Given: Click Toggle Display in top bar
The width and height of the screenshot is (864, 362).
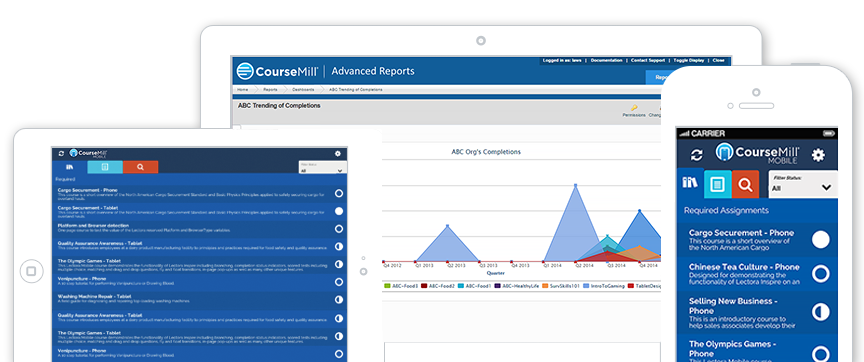Looking at the screenshot, I should (689, 60).
